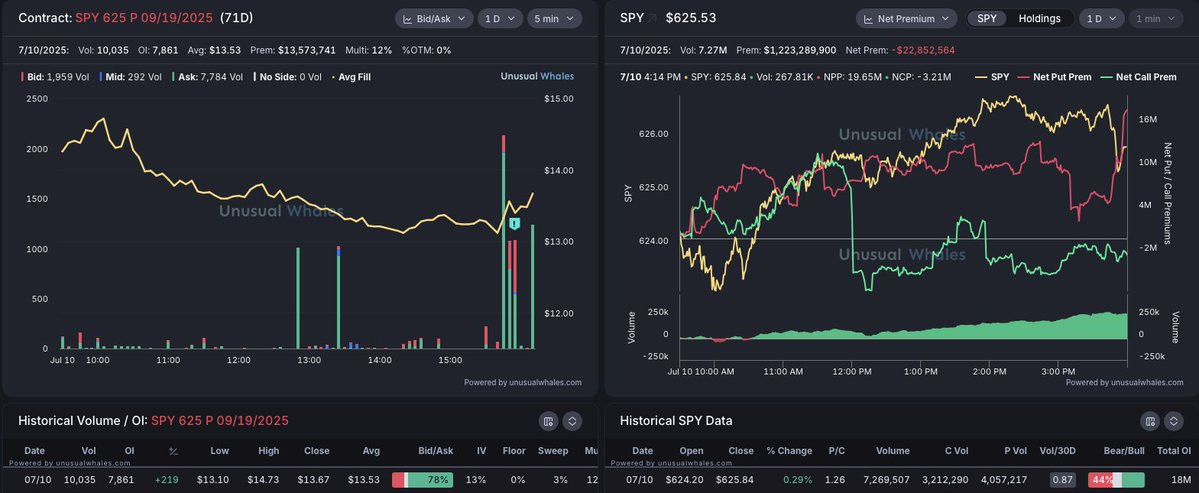The width and height of the screenshot is (1199, 493).
Task: Select the SPY tab
Action: (x=987, y=18)
